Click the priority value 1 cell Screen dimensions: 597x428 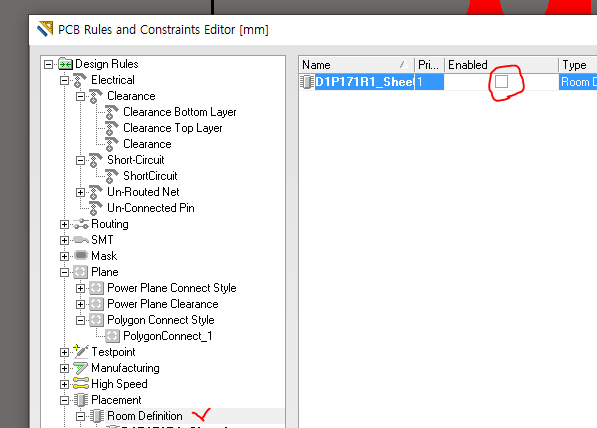tap(429, 82)
